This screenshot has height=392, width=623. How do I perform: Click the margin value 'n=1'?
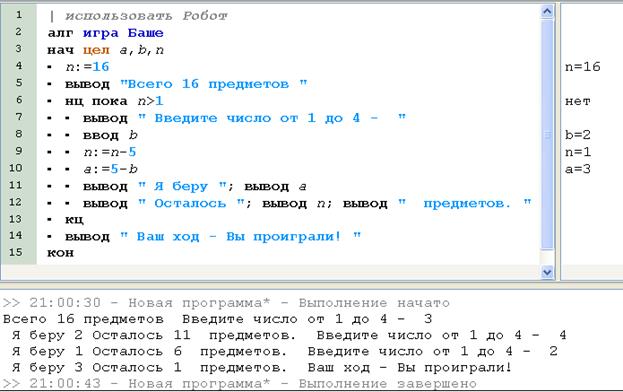578,152
